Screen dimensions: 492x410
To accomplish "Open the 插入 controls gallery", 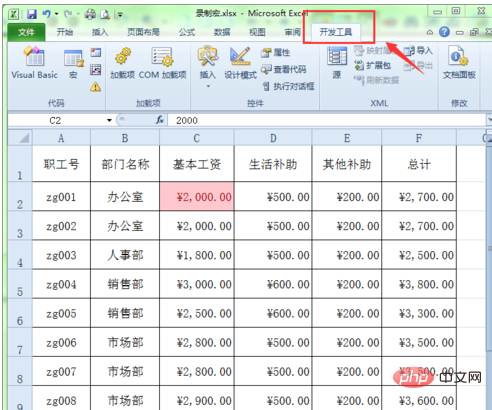I will tap(207, 66).
